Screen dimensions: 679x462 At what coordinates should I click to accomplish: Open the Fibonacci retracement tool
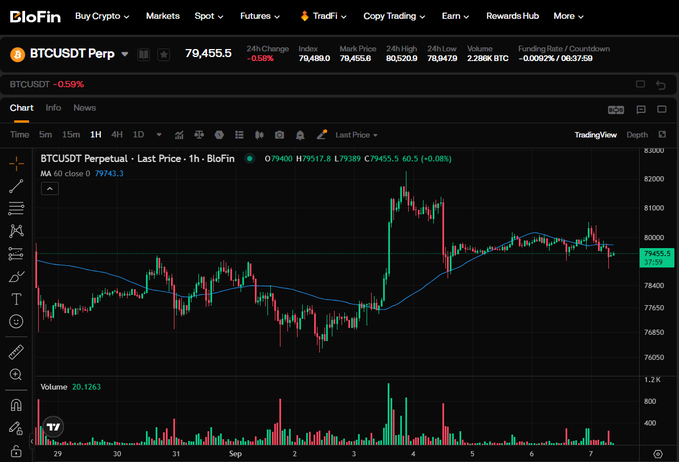click(16, 208)
